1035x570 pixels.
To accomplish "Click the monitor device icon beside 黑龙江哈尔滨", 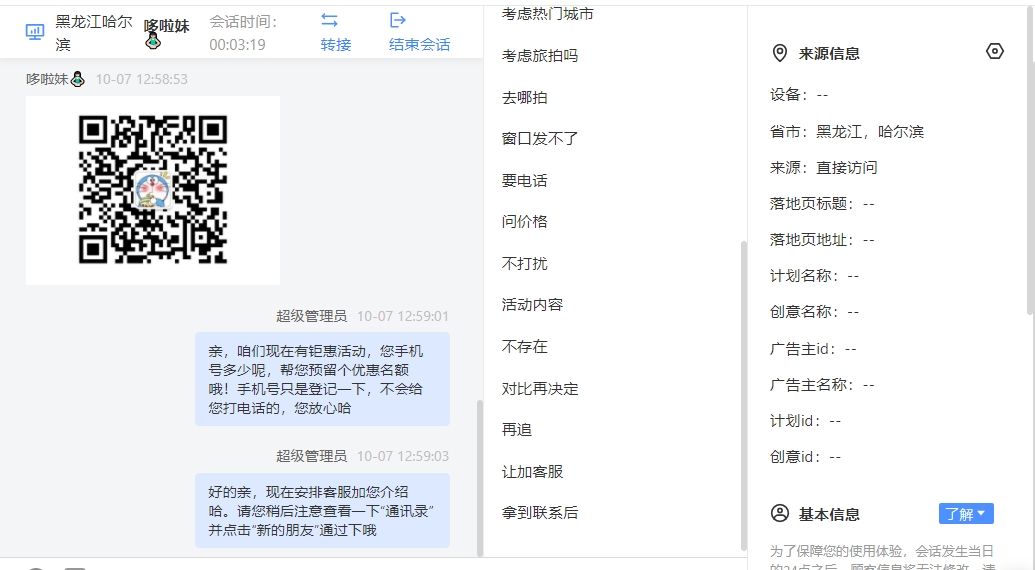I will tap(34, 32).
